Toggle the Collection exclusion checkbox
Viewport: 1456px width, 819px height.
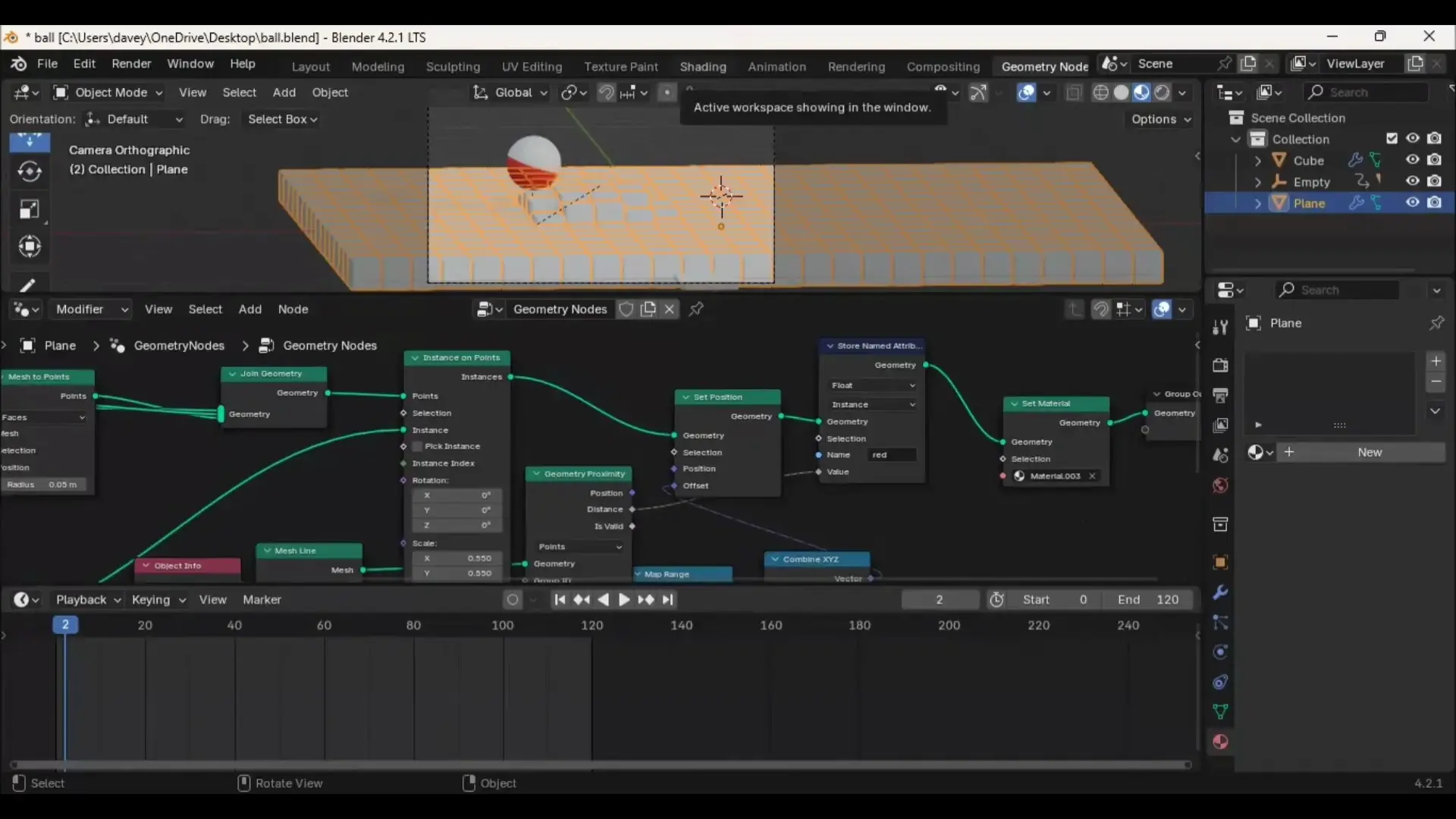(x=1392, y=137)
